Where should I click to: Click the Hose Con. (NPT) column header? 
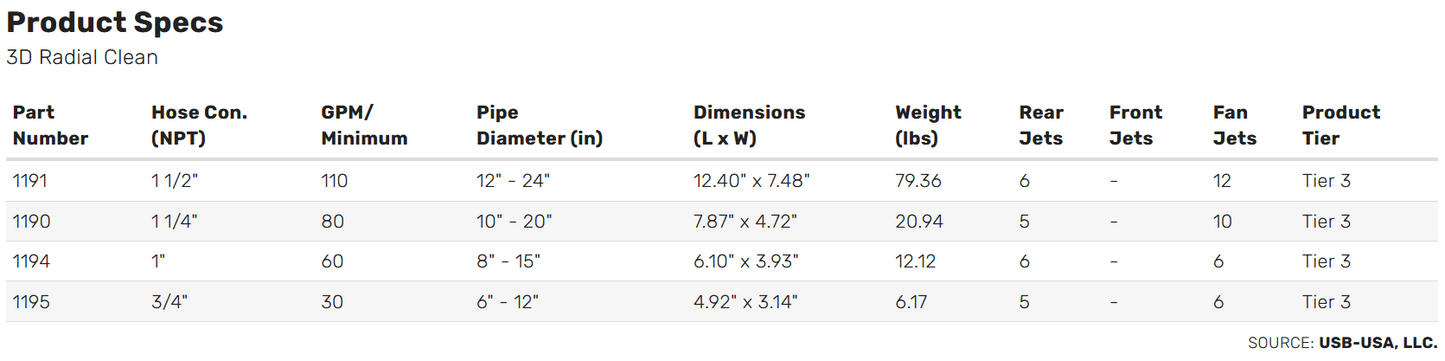tap(199, 125)
